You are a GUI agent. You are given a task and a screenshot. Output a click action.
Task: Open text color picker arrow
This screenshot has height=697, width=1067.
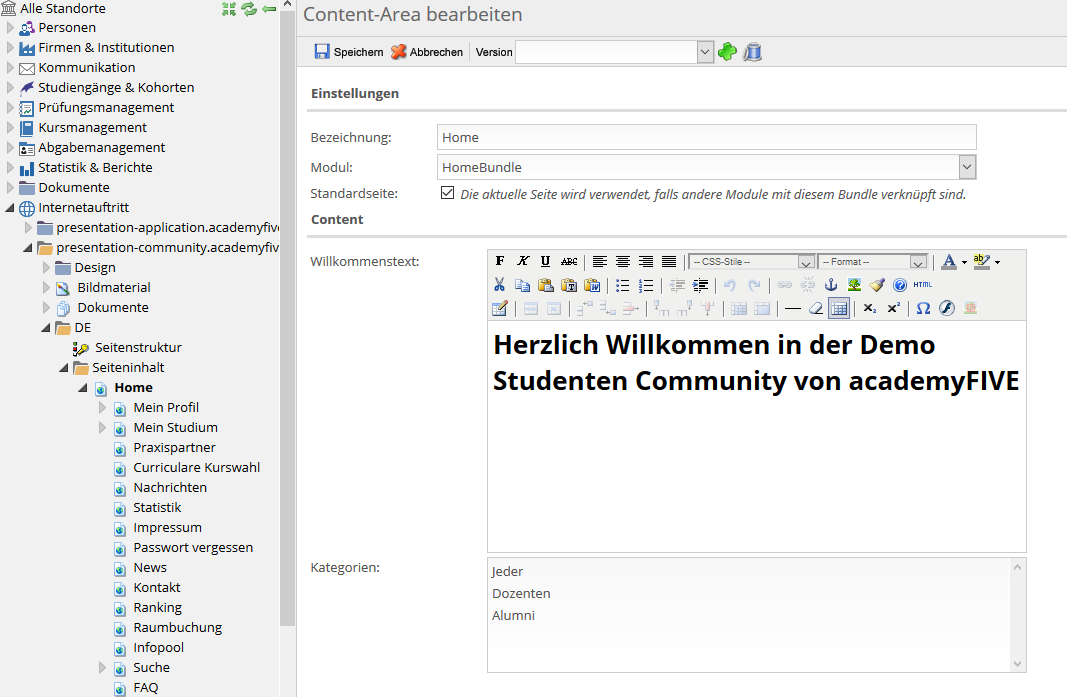(x=964, y=262)
